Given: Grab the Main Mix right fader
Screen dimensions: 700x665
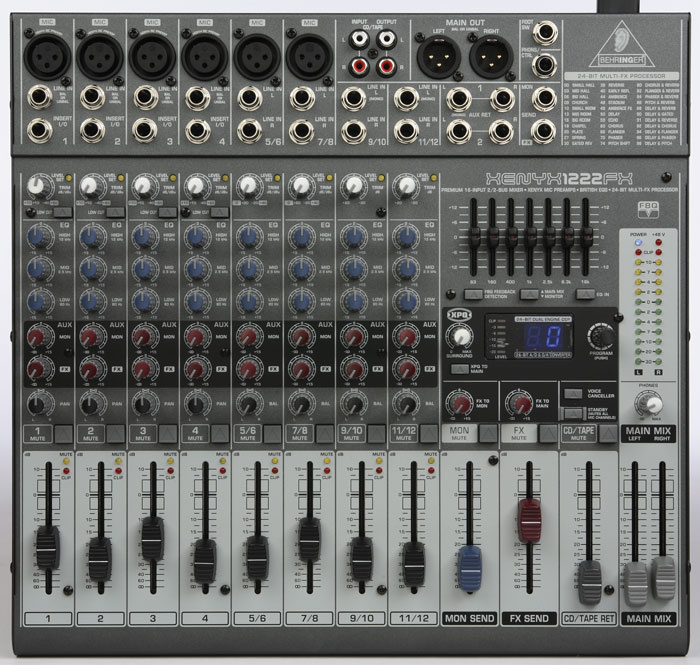Looking at the screenshot, I should click(x=663, y=578).
